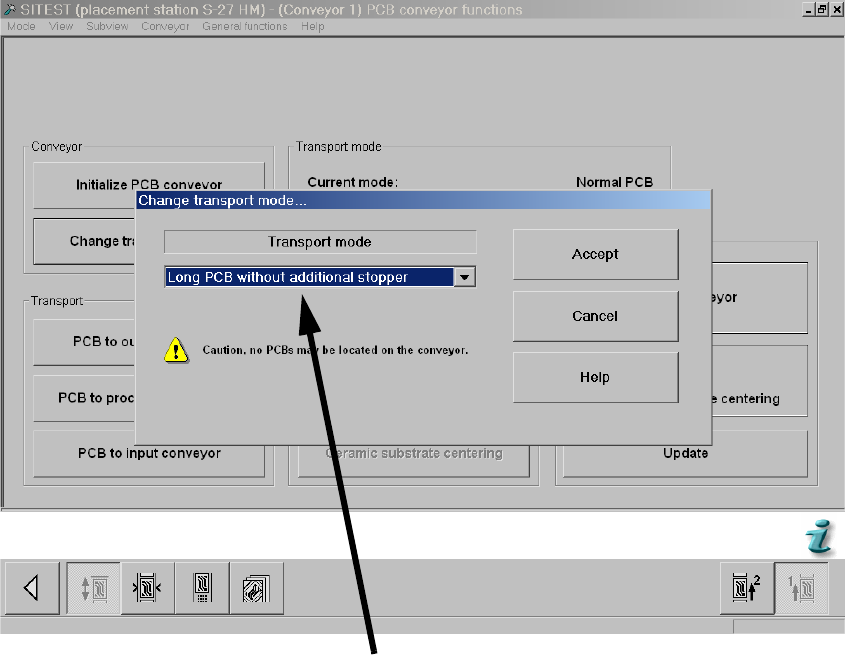Click the Transport mode header label
845x655 pixels.
pos(320,242)
